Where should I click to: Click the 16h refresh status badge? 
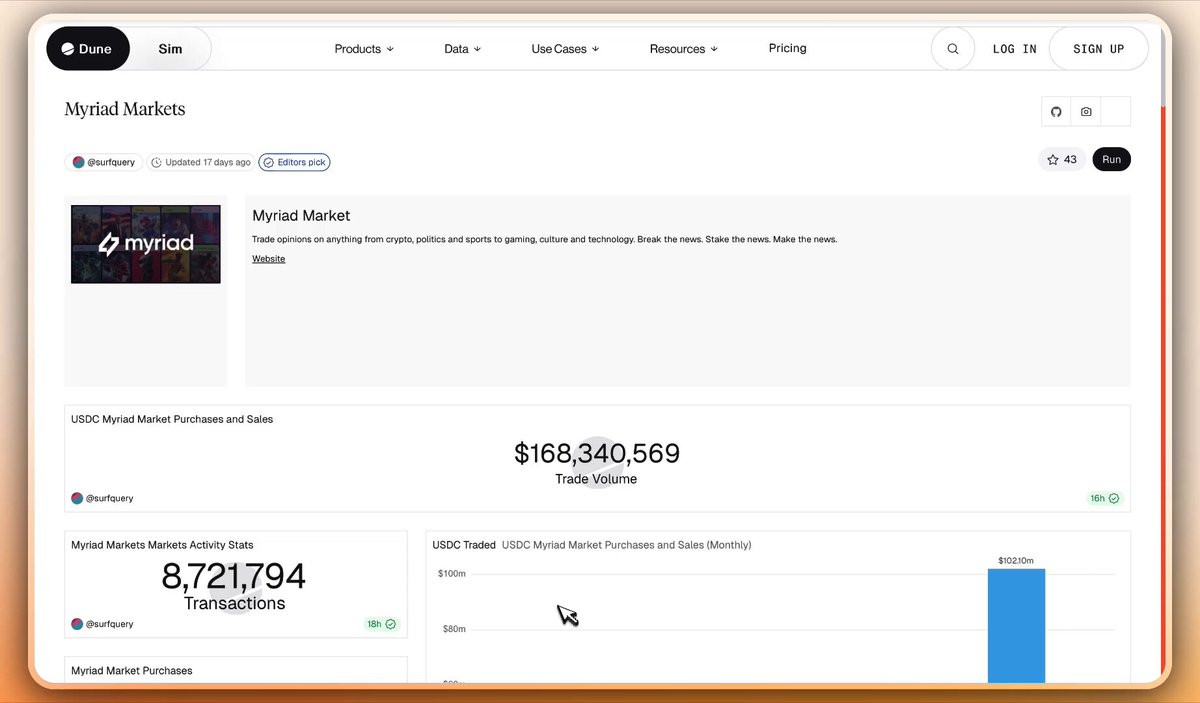click(x=1104, y=498)
